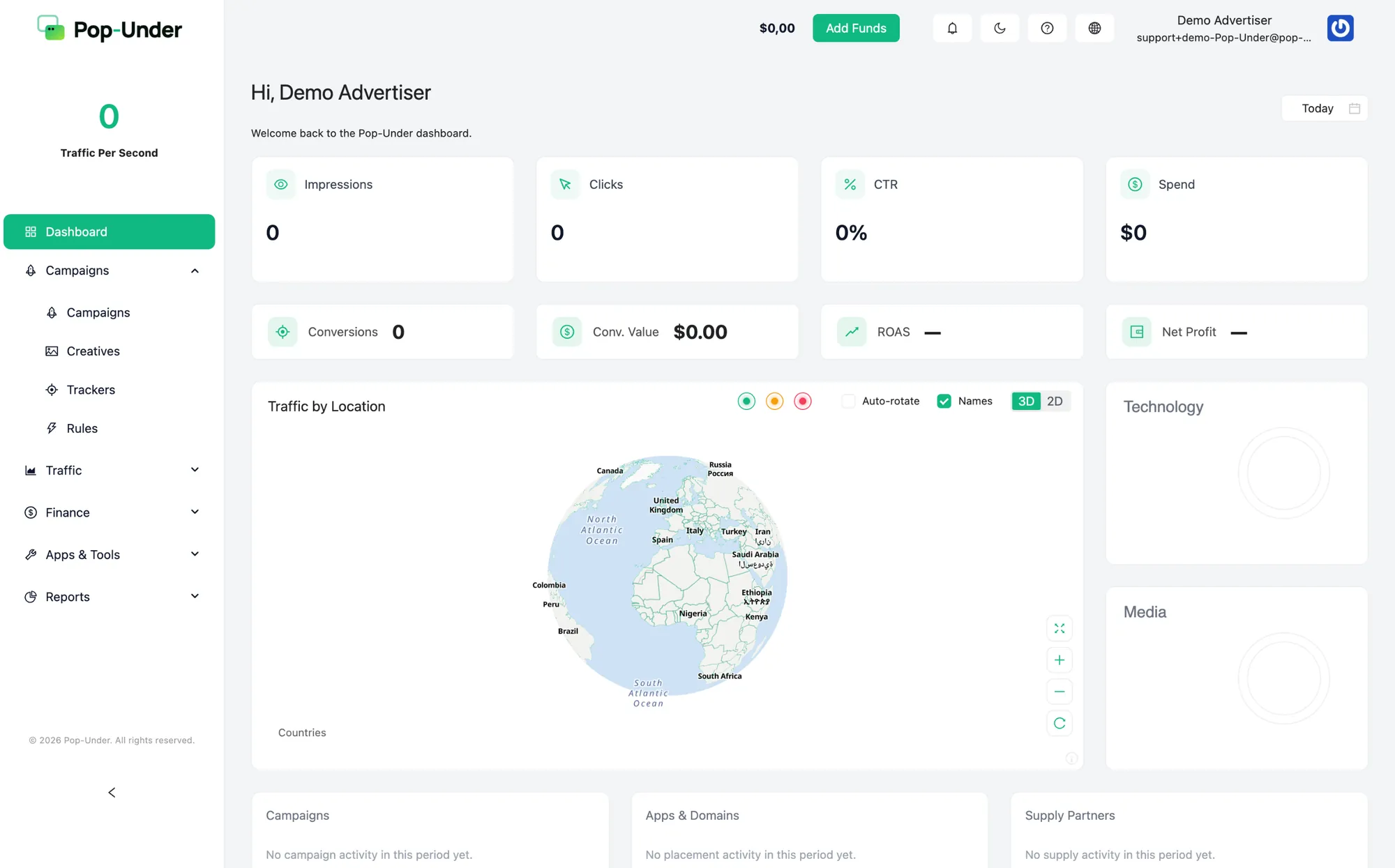Go to the Dashboard page
This screenshot has height=868, width=1395.
tap(110, 231)
